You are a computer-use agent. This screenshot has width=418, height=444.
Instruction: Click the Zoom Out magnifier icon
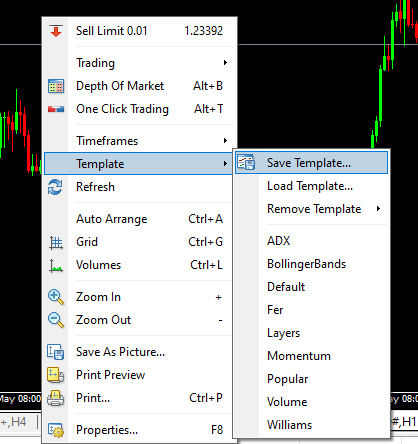pos(56,320)
